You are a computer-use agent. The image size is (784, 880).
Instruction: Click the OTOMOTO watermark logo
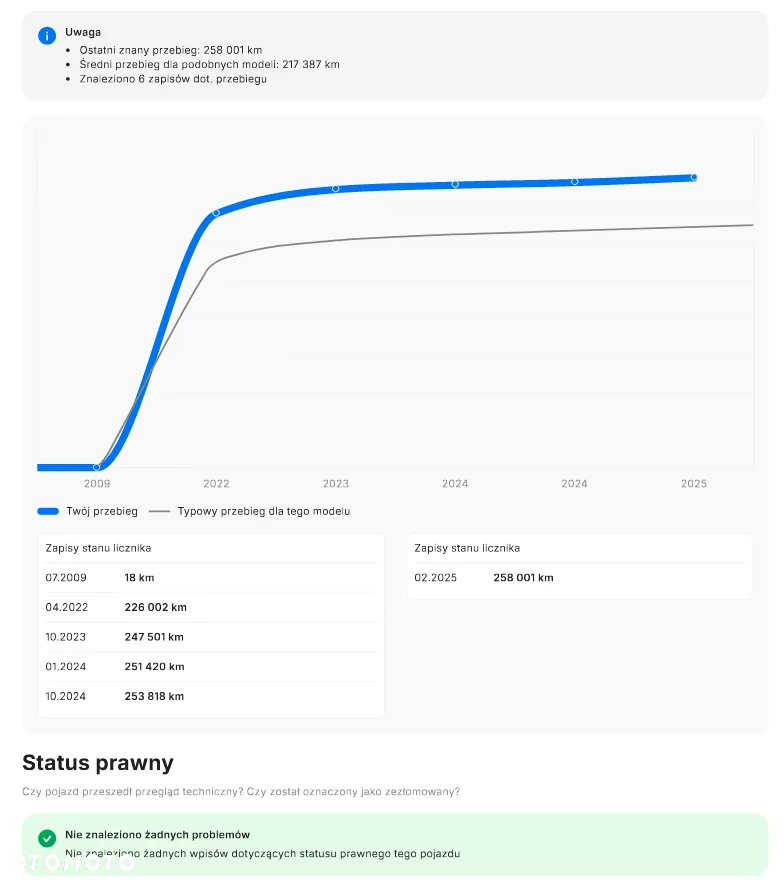tap(72, 863)
